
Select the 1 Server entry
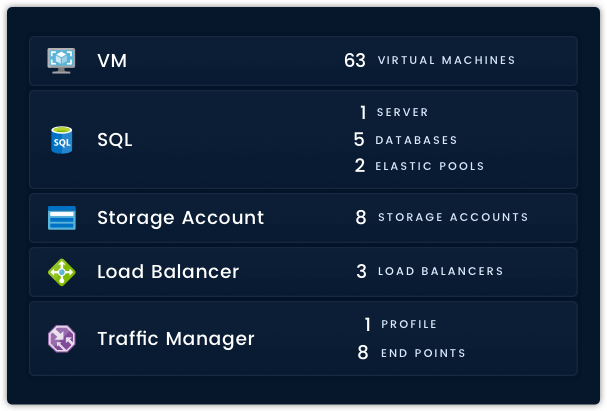[394, 113]
